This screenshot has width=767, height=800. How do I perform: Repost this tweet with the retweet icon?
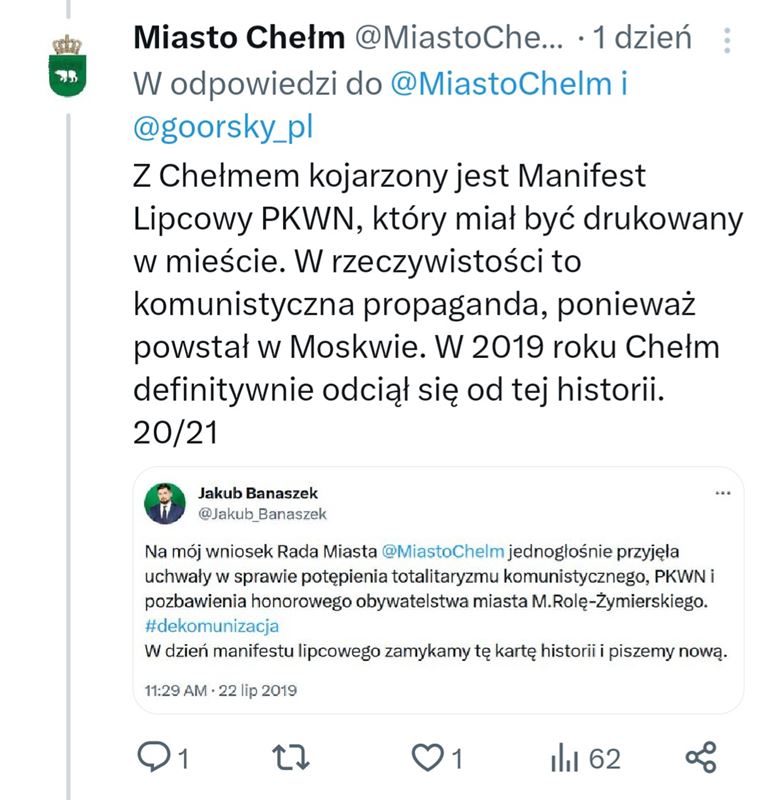[x=290, y=759]
